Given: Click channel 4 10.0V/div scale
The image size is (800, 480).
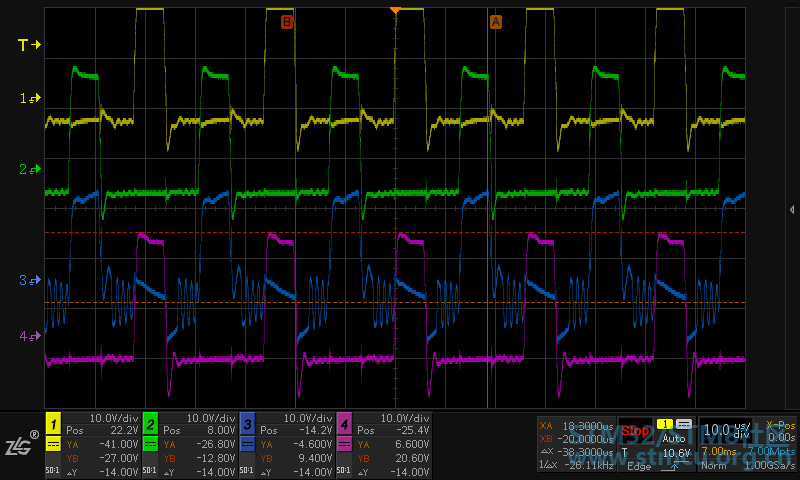Looking at the screenshot, I should (x=405, y=418).
